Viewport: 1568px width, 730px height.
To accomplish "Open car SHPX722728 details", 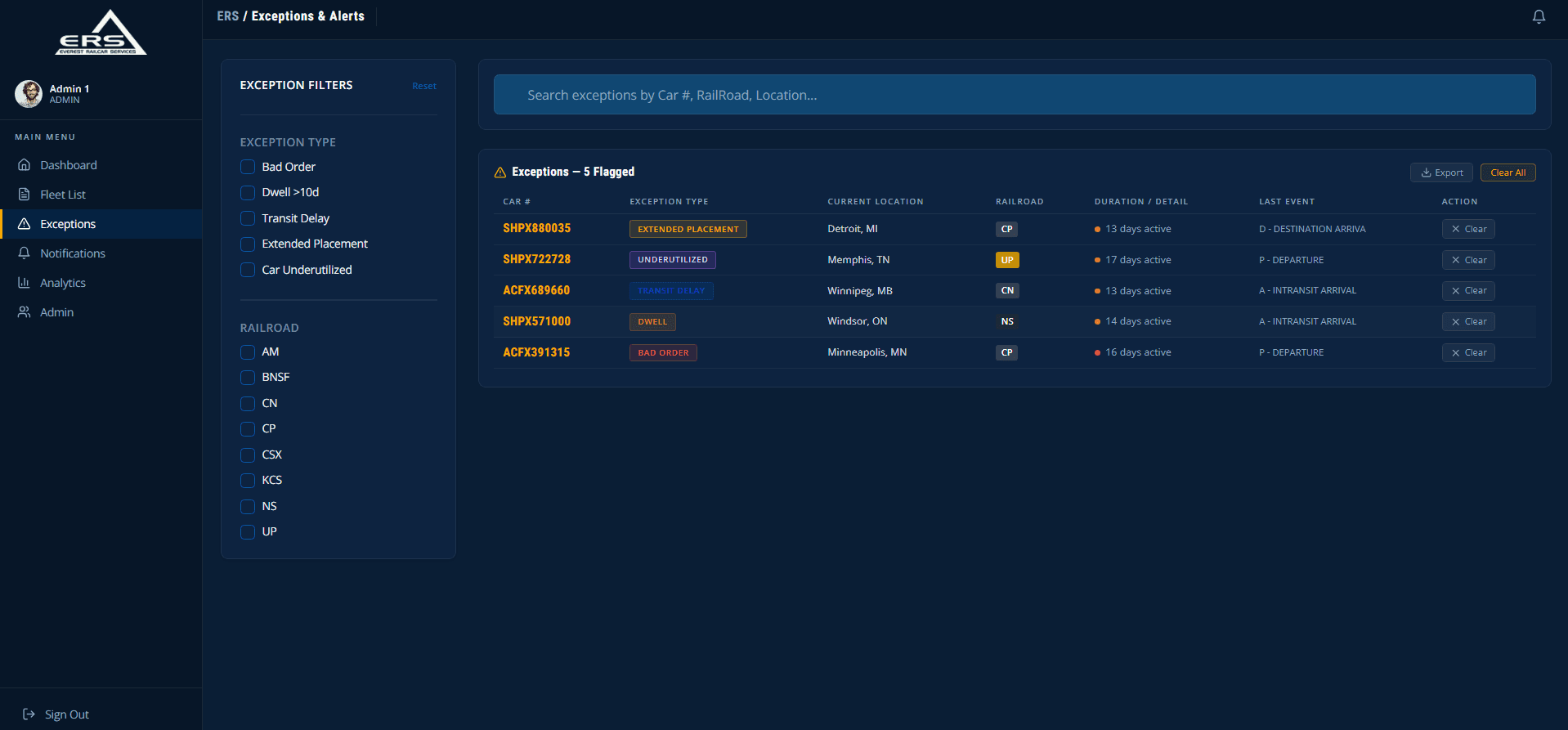I will point(536,259).
